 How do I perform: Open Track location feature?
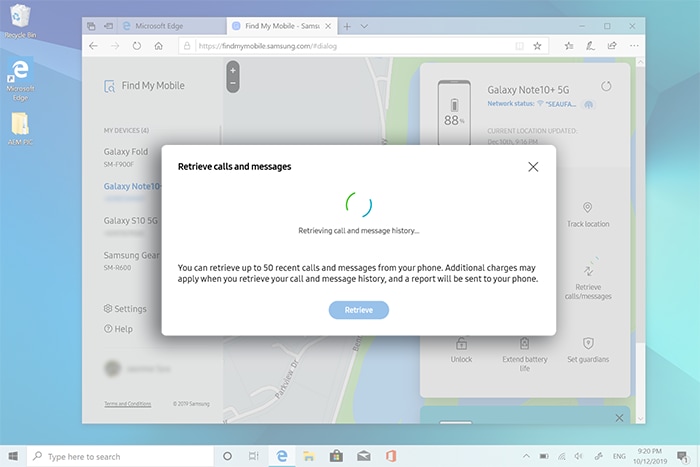(x=588, y=215)
